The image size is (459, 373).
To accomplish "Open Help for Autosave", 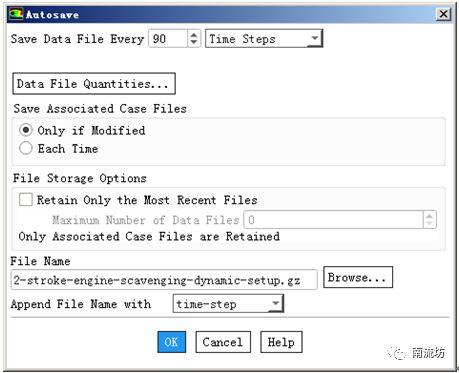I will [281, 342].
